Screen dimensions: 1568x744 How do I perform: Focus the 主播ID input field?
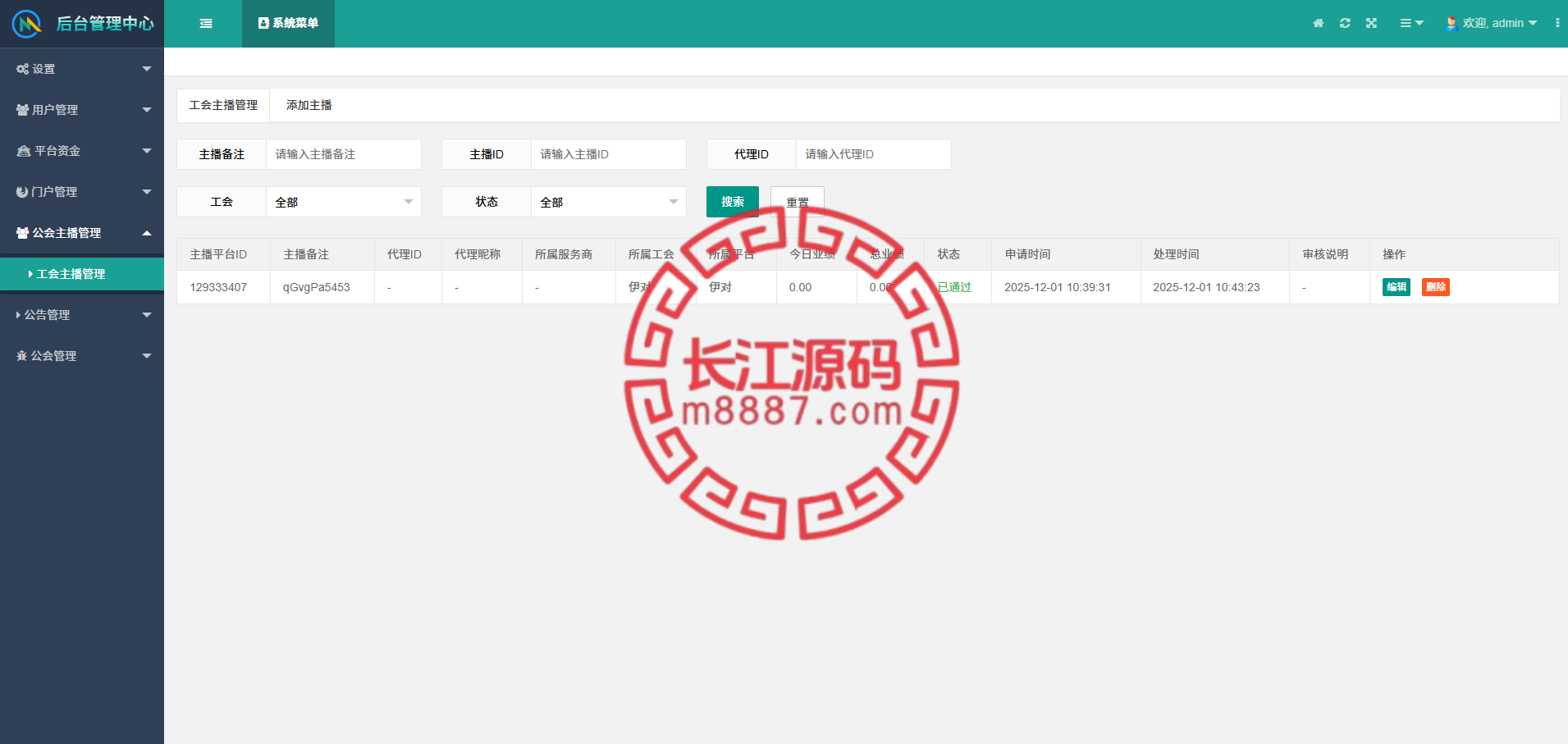(x=609, y=154)
